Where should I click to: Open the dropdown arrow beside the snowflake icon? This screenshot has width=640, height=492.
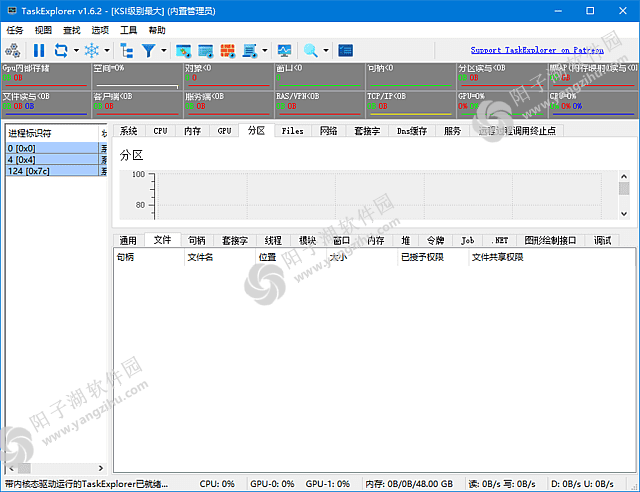[x=107, y=51]
